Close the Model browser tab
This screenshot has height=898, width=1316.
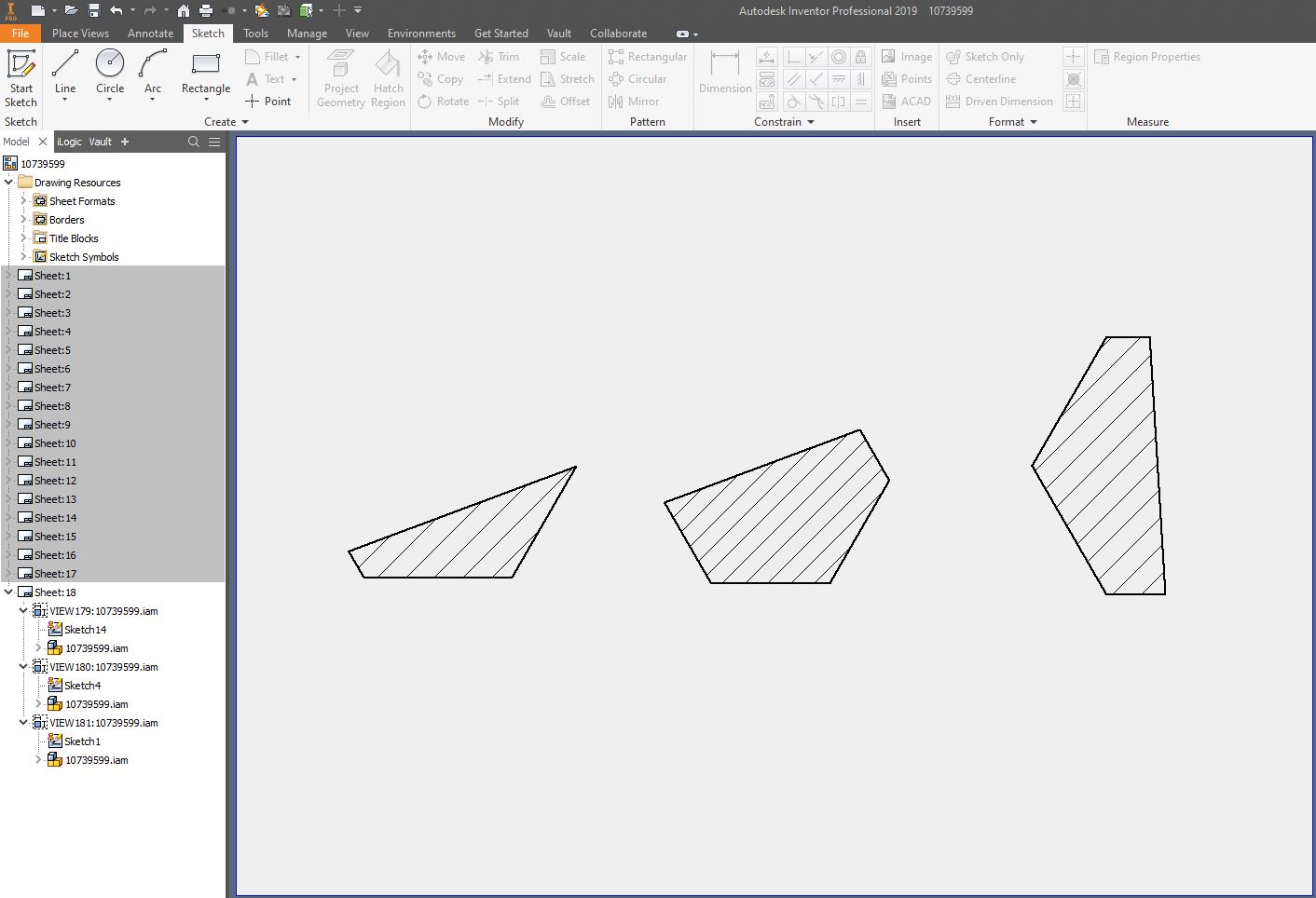[42, 142]
